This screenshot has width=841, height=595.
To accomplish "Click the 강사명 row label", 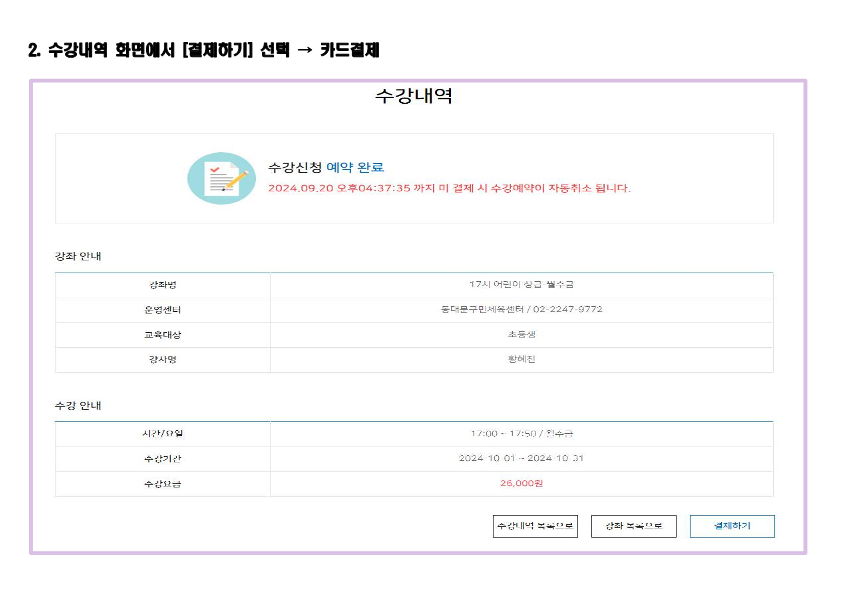I will tap(162, 360).
